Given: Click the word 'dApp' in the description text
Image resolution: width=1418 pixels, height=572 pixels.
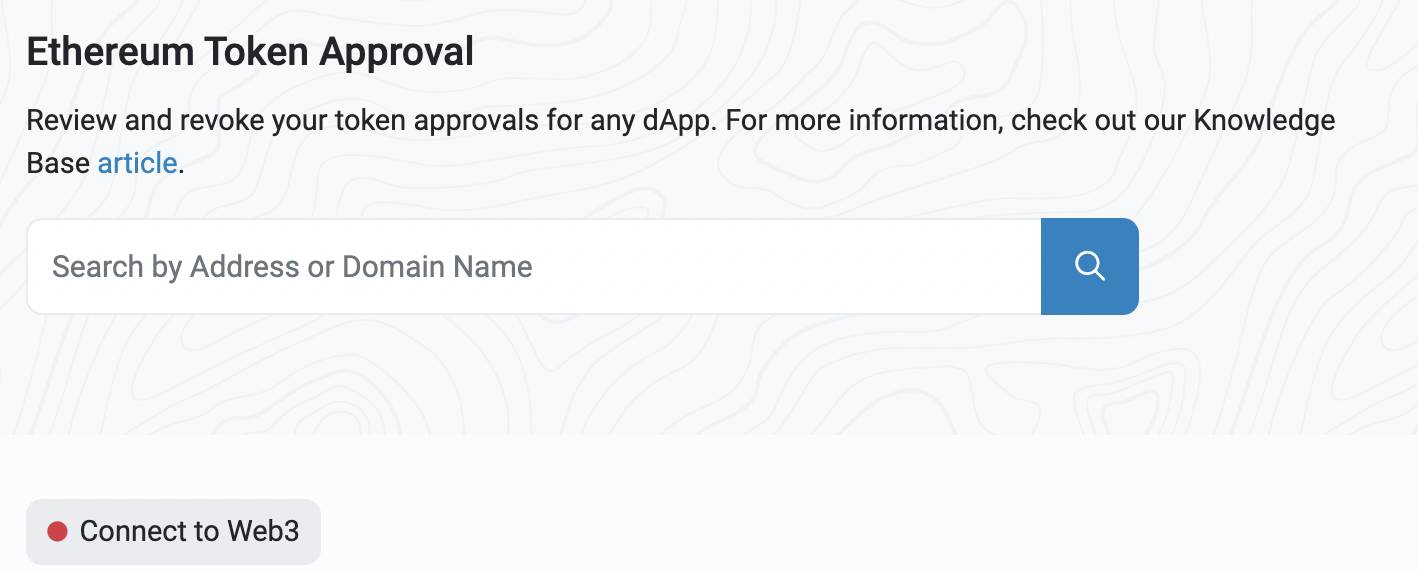Looking at the screenshot, I should point(673,122).
